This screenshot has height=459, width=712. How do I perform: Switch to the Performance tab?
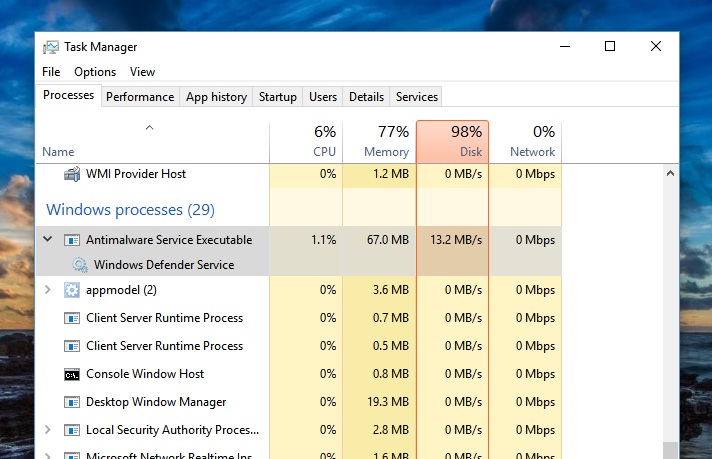(140, 97)
